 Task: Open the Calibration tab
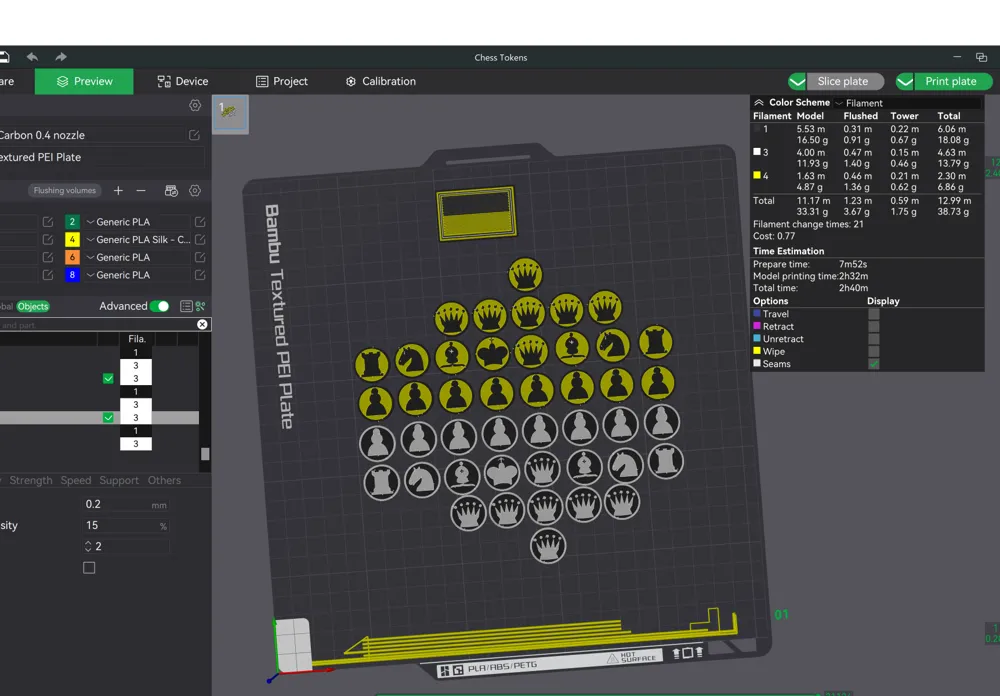[381, 81]
